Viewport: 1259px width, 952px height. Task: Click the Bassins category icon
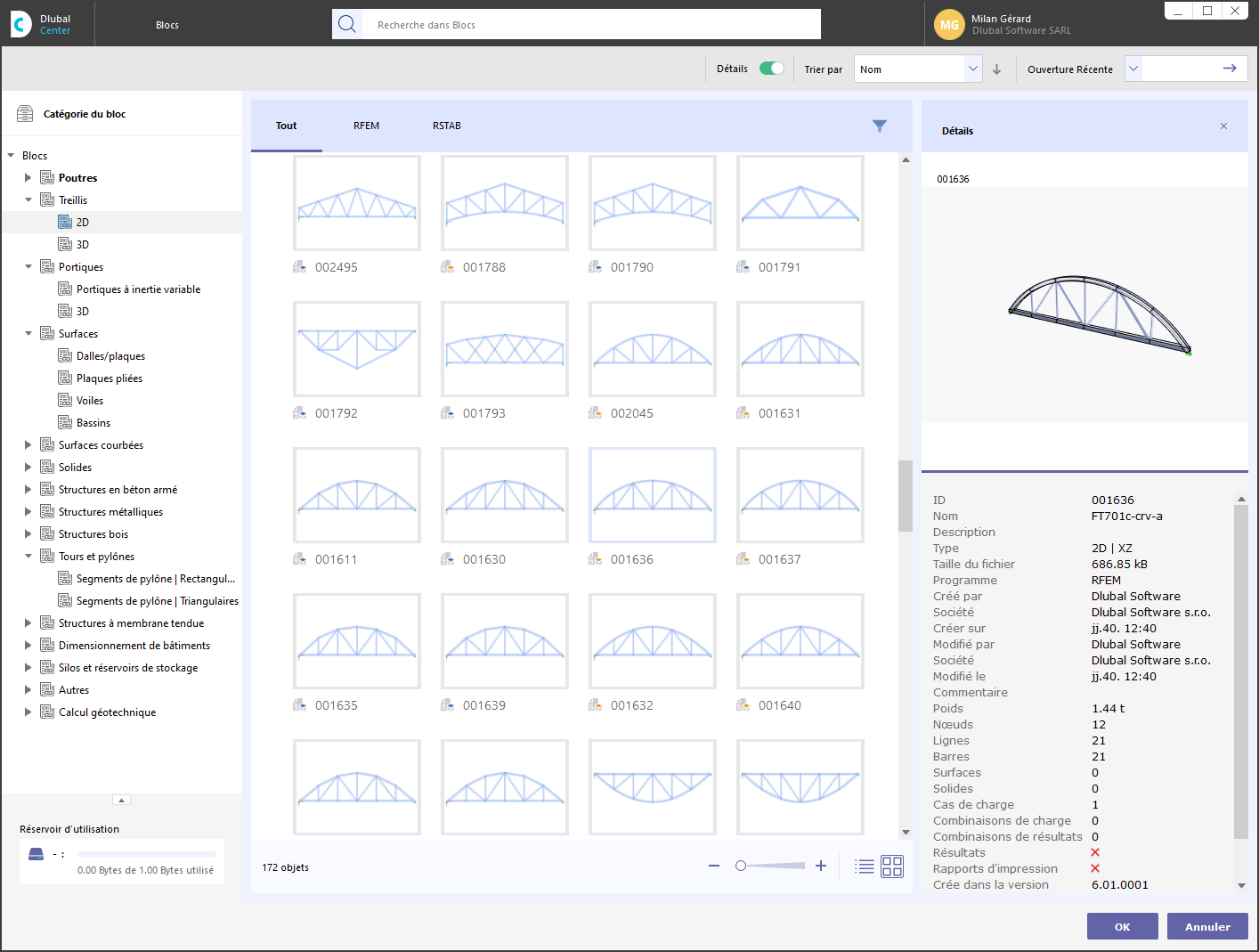[x=65, y=422]
